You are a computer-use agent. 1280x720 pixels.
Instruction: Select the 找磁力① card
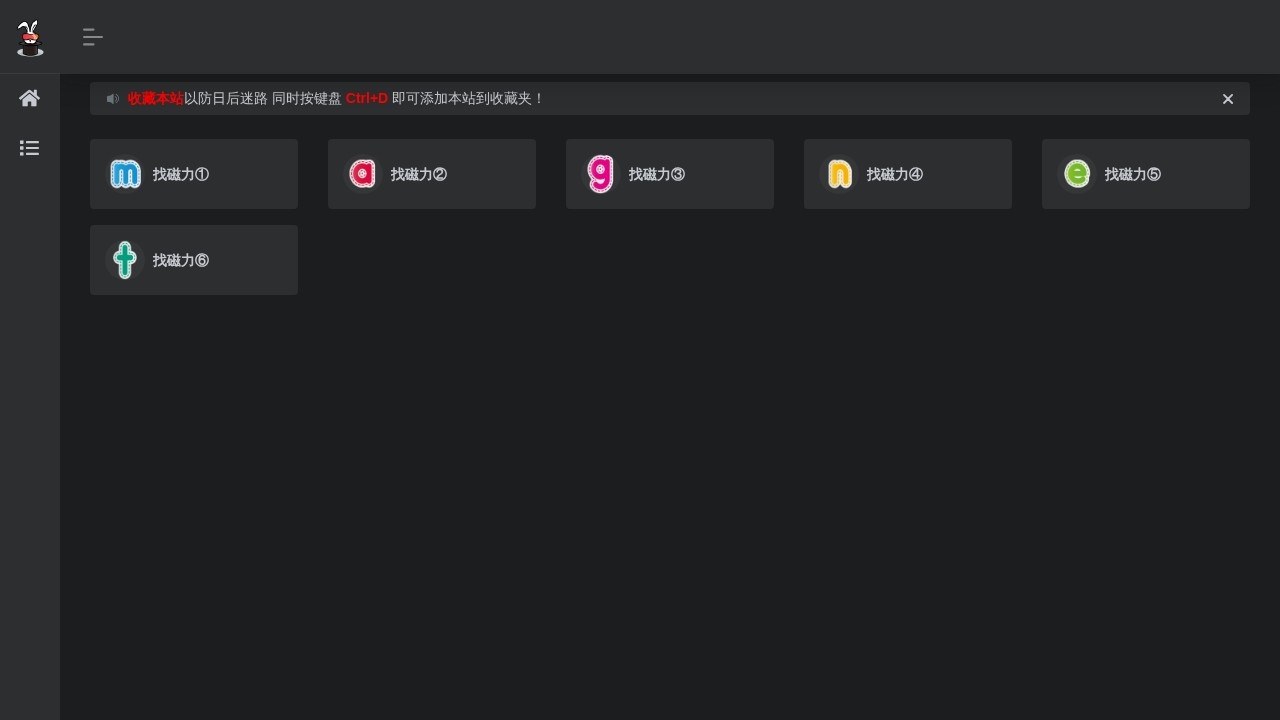tap(194, 174)
